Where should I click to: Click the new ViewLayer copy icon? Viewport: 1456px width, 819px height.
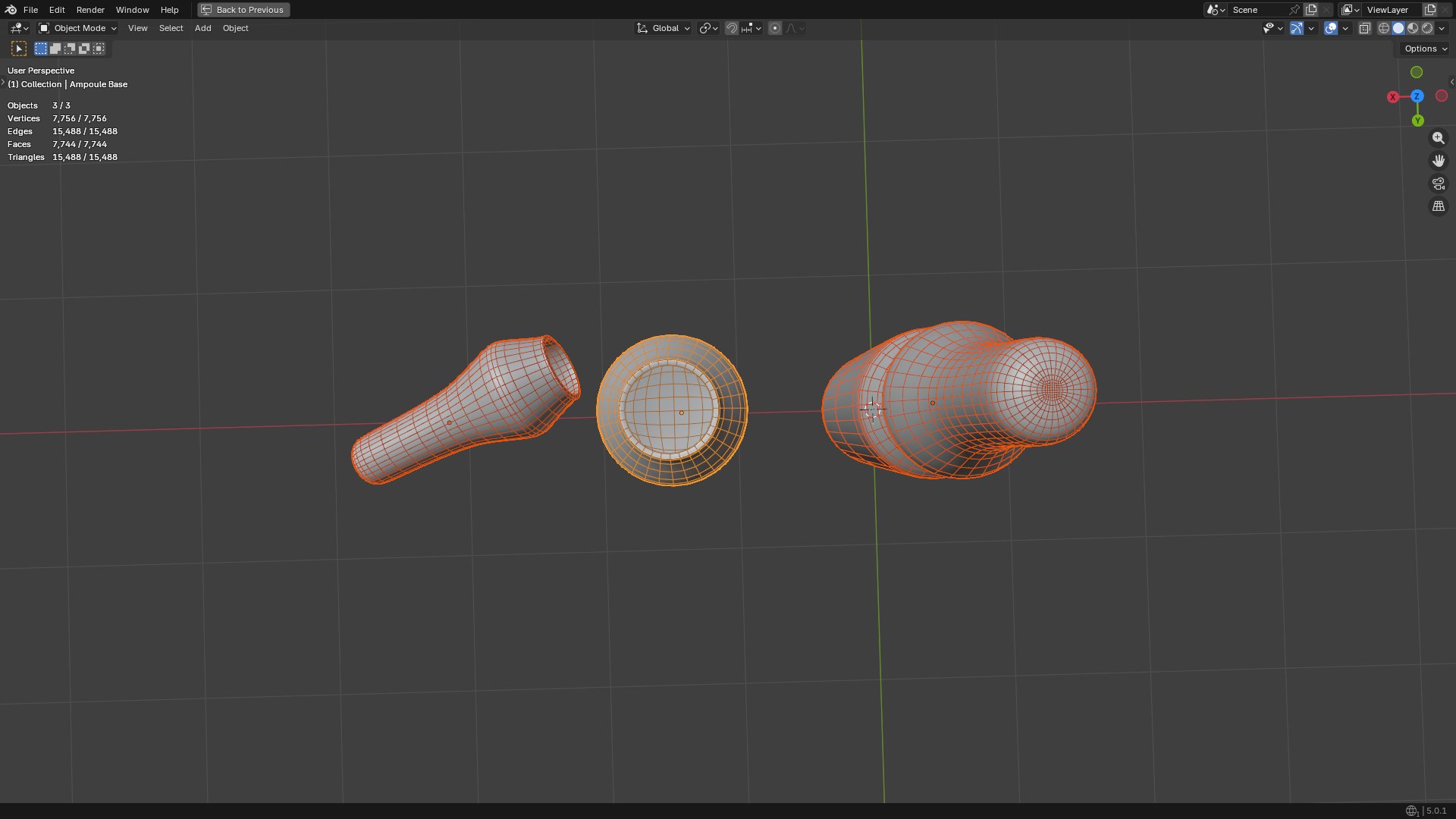tap(1430, 10)
